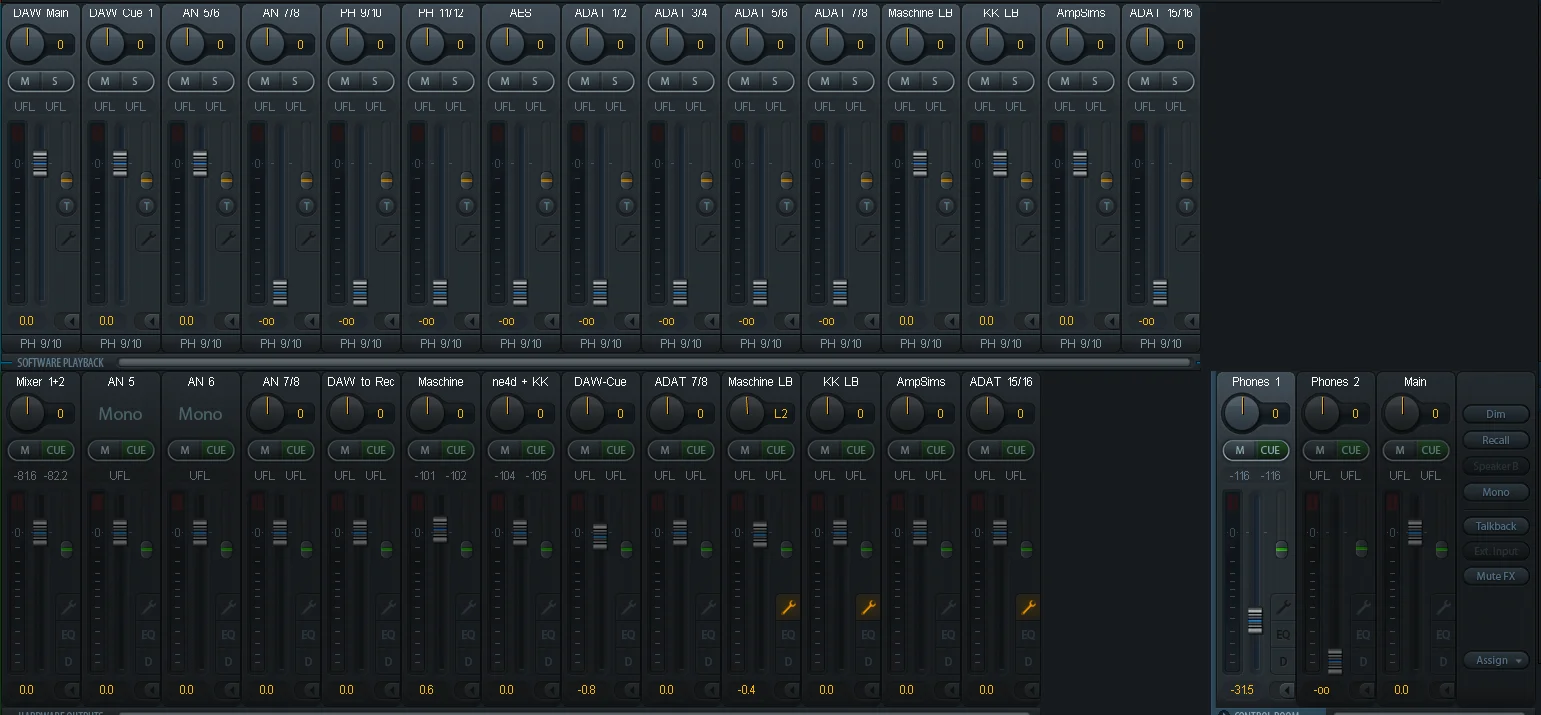
Task: Open the routing selector under the AES channel
Action: click(521, 344)
